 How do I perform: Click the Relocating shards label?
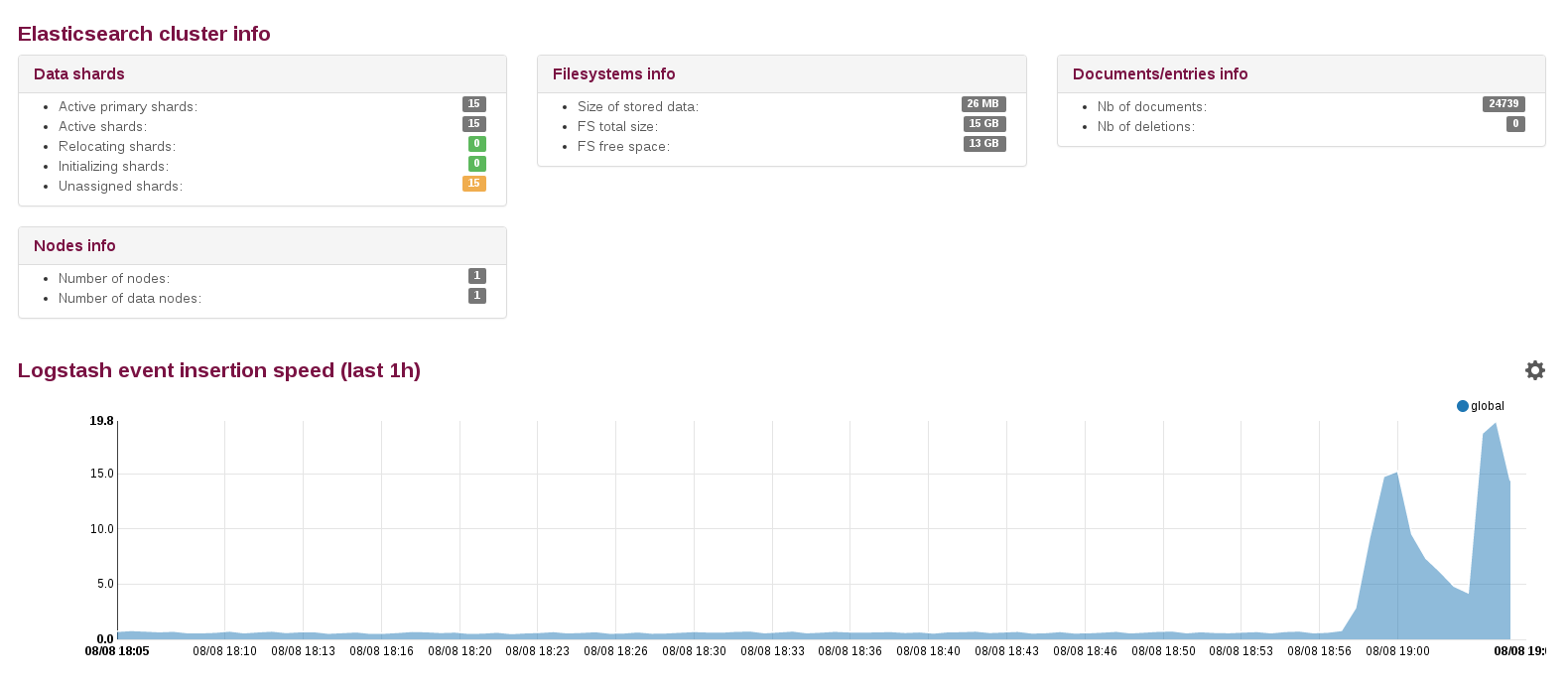pos(117,146)
